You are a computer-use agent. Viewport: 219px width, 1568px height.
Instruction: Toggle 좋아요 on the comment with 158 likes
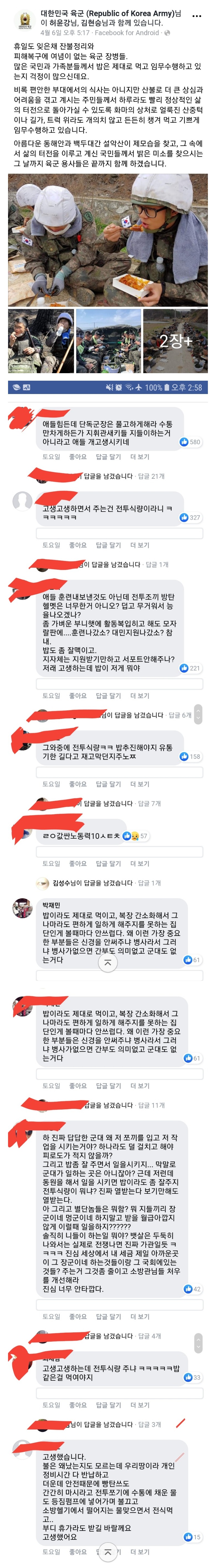77,785
